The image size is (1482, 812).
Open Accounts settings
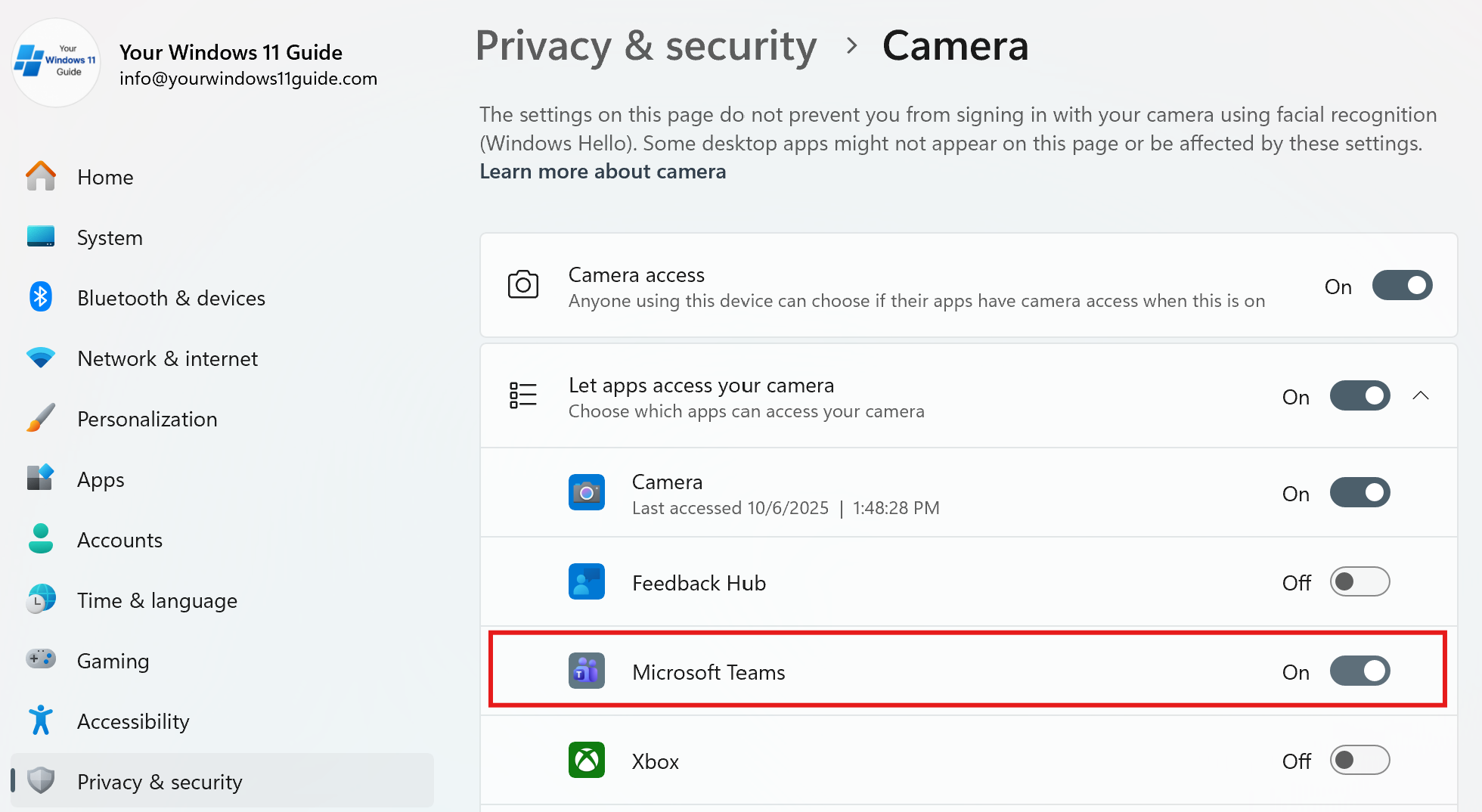pos(222,539)
